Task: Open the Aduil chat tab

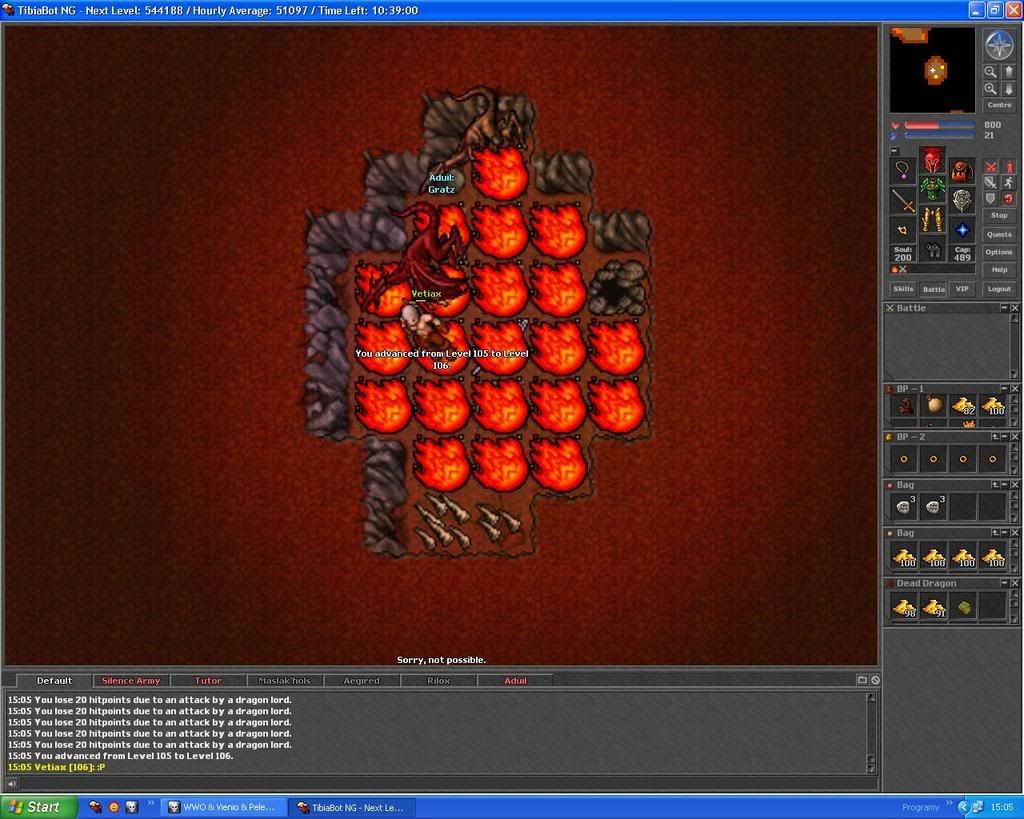Action: tap(515, 681)
